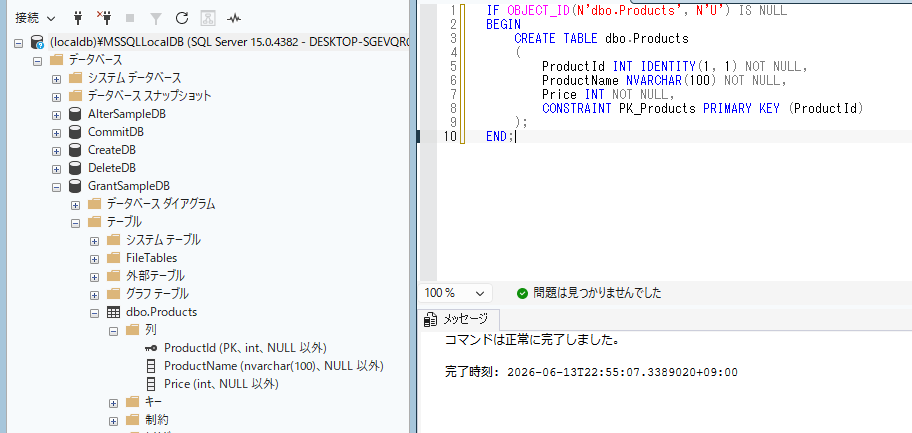The width and height of the screenshot is (912, 433).
Task: Expand the システム テーブル node
Action: [94, 241]
